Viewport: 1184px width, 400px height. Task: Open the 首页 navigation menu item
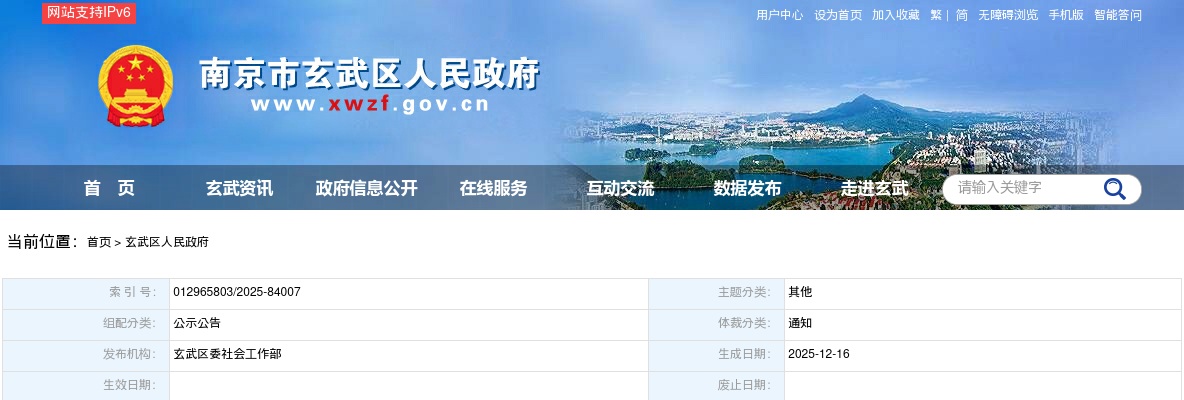click(x=109, y=189)
